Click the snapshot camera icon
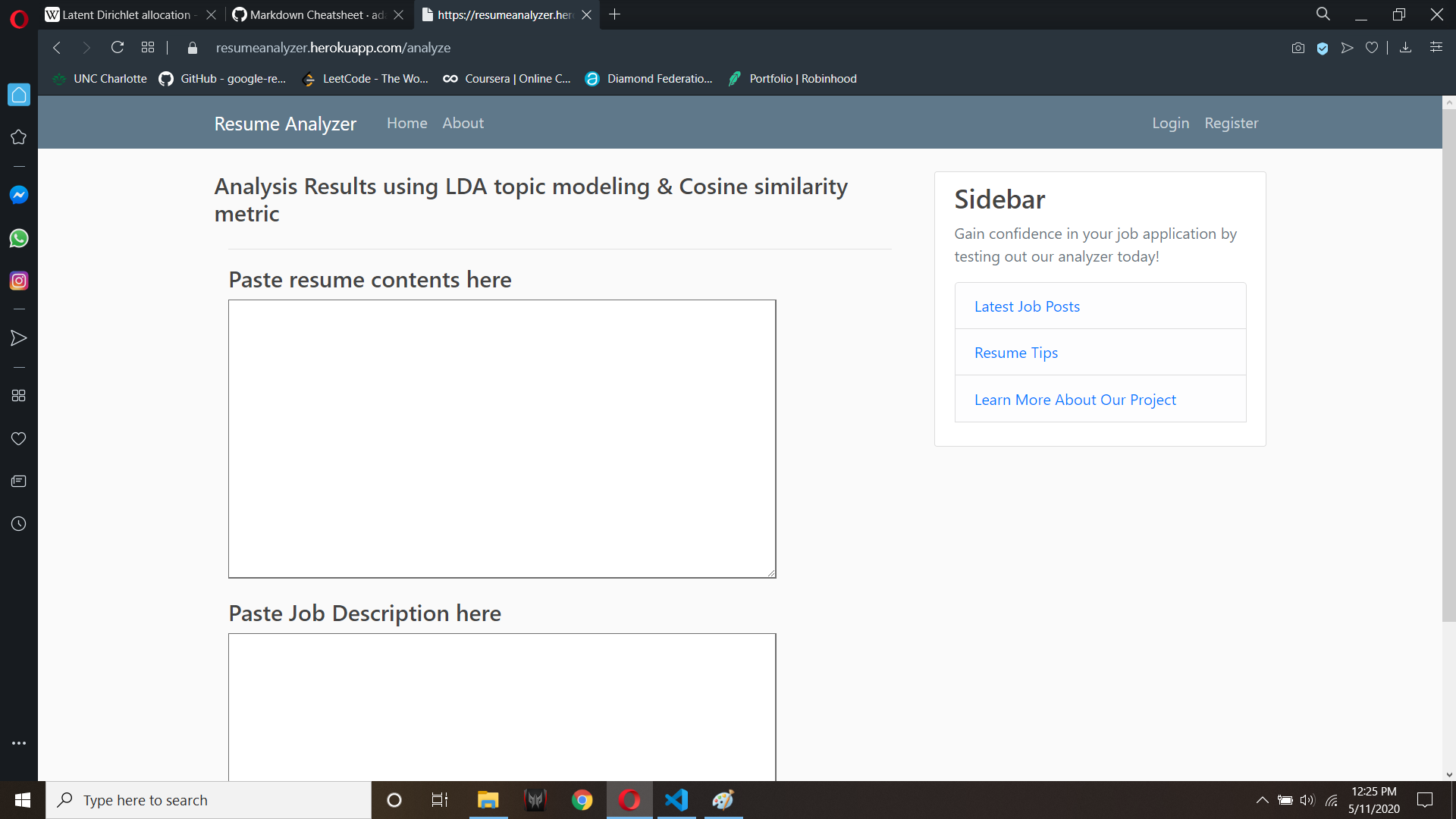 tap(1298, 48)
